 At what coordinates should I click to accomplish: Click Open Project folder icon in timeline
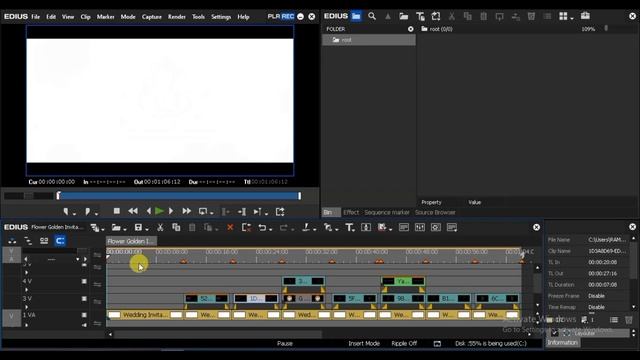coord(116,227)
